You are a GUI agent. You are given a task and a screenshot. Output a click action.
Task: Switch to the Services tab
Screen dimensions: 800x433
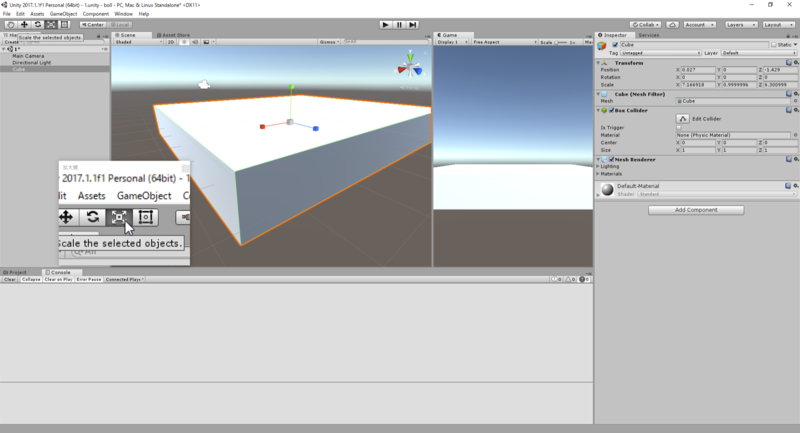point(648,35)
